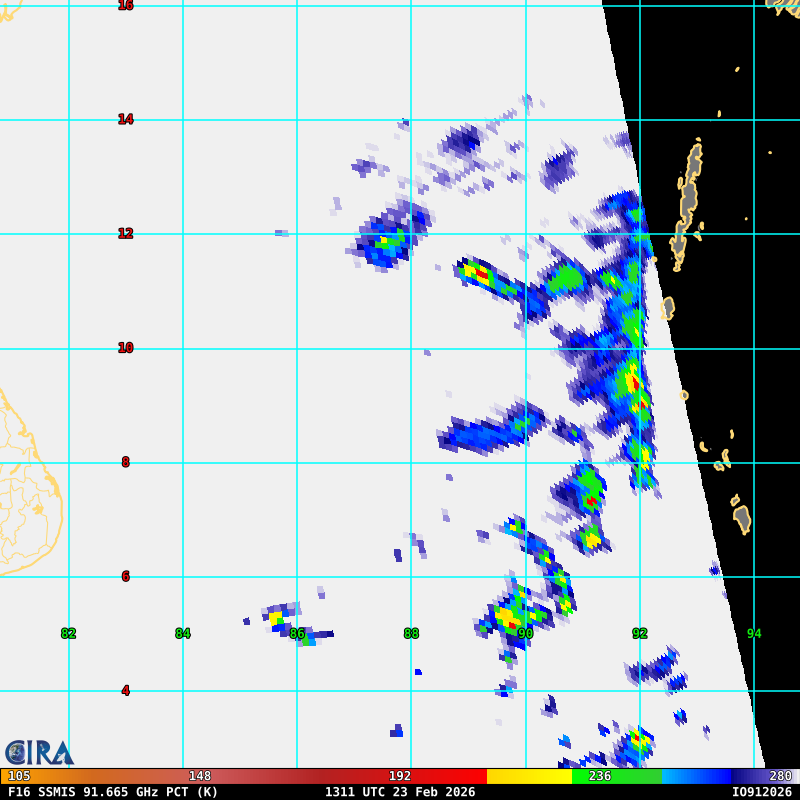Click the green longitude label 88
Viewport: 800px width, 800px height.
411,634
